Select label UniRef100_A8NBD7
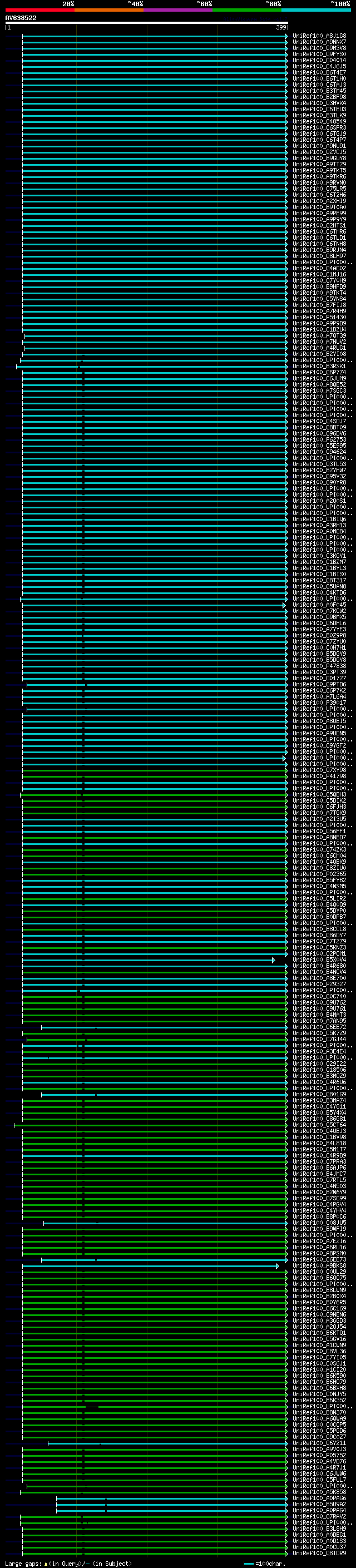The width and height of the screenshot is (356, 1568). click(319, 837)
